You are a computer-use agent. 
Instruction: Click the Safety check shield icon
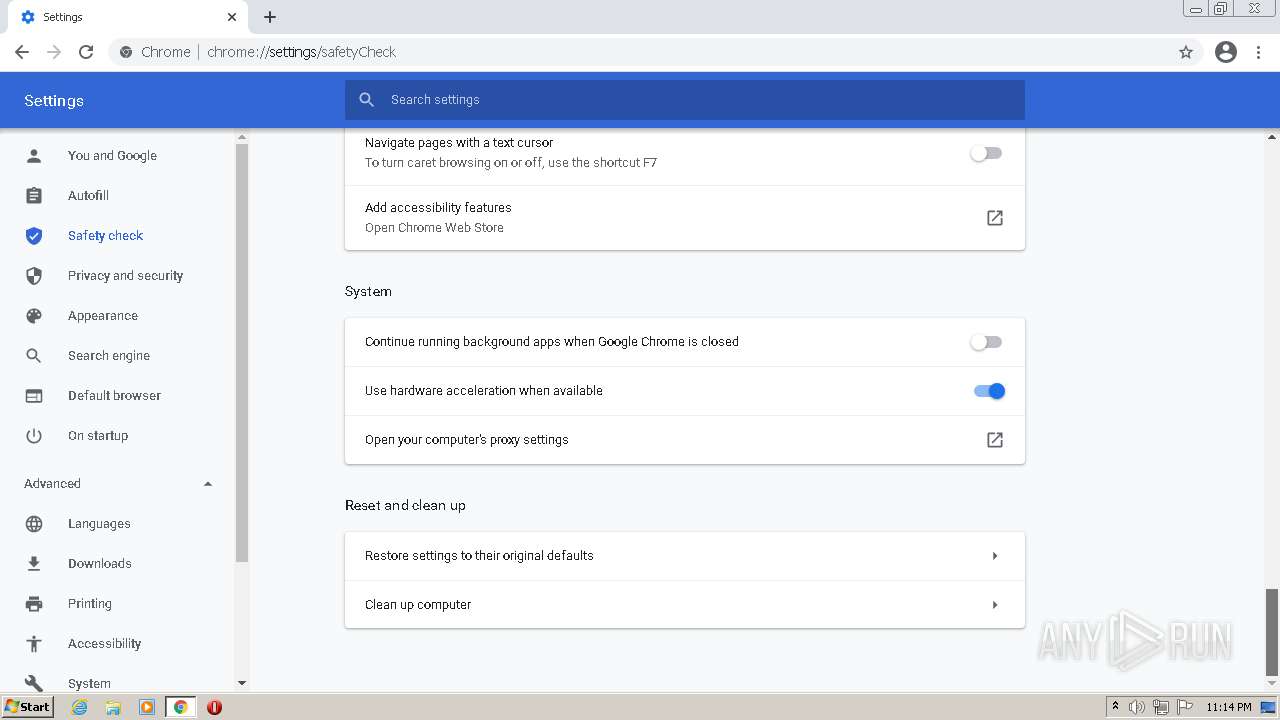coord(34,236)
